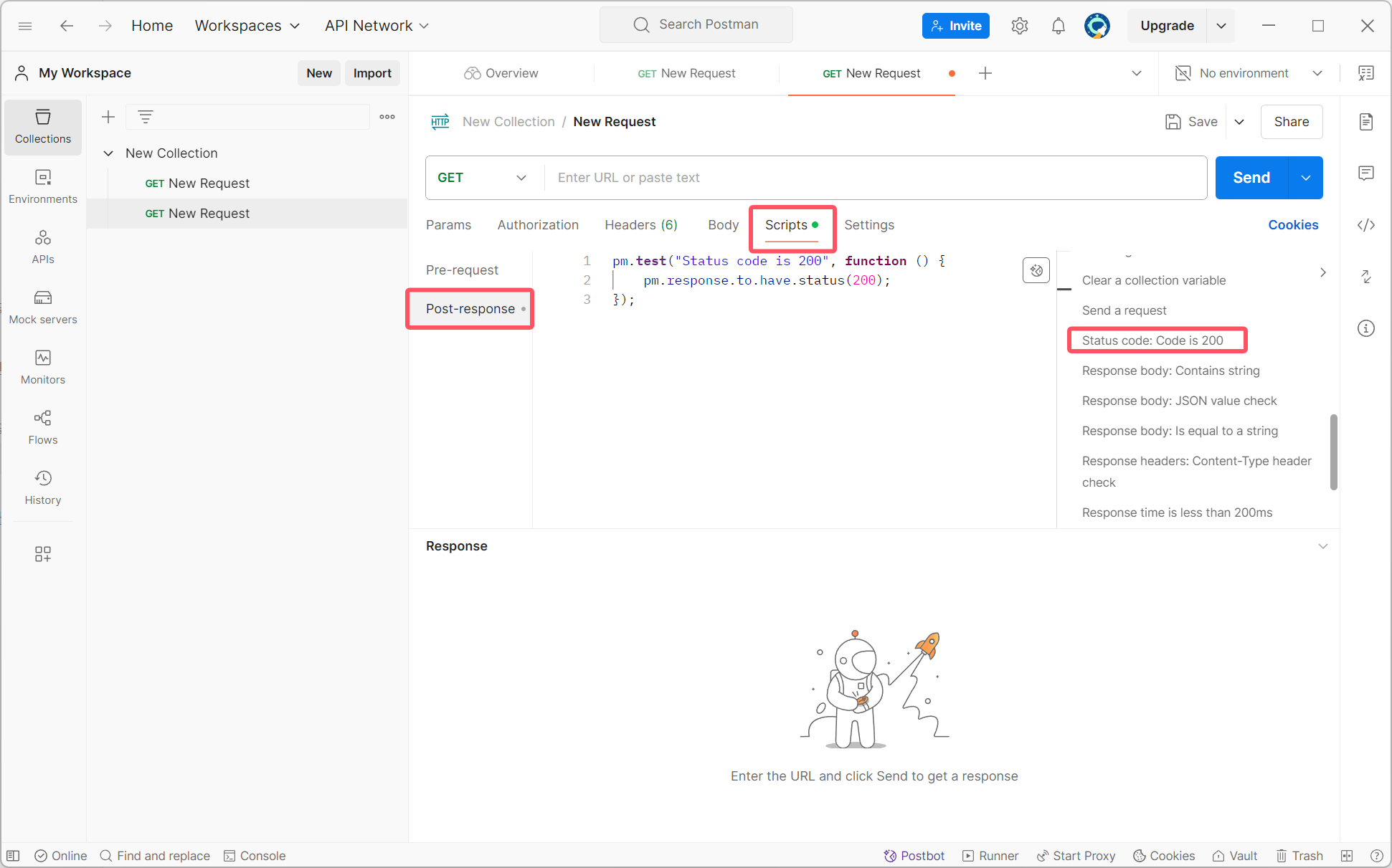
Task: Open request info icon in right sidebar
Action: coord(1366,328)
